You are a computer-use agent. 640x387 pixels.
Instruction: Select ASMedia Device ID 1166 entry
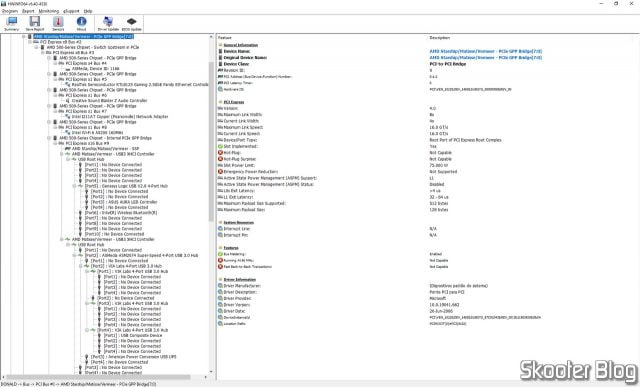[x=96, y=69]
